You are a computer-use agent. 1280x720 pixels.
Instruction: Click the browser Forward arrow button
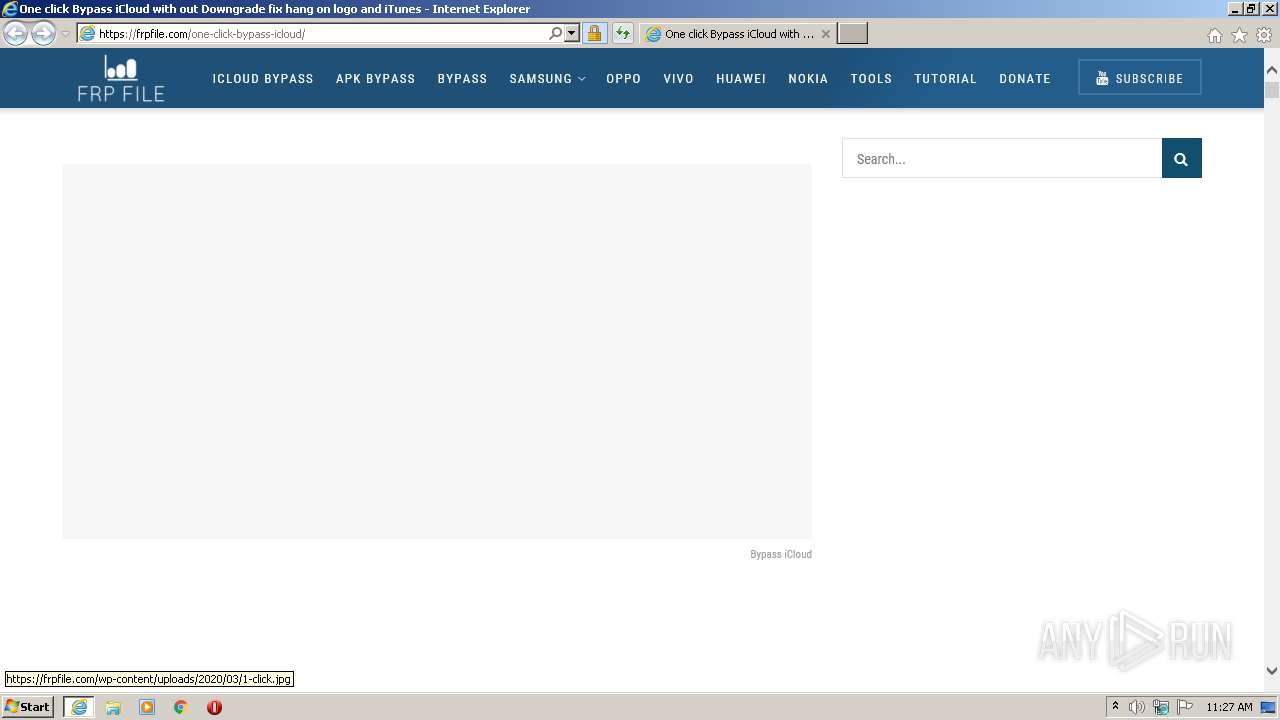[43, 34]
